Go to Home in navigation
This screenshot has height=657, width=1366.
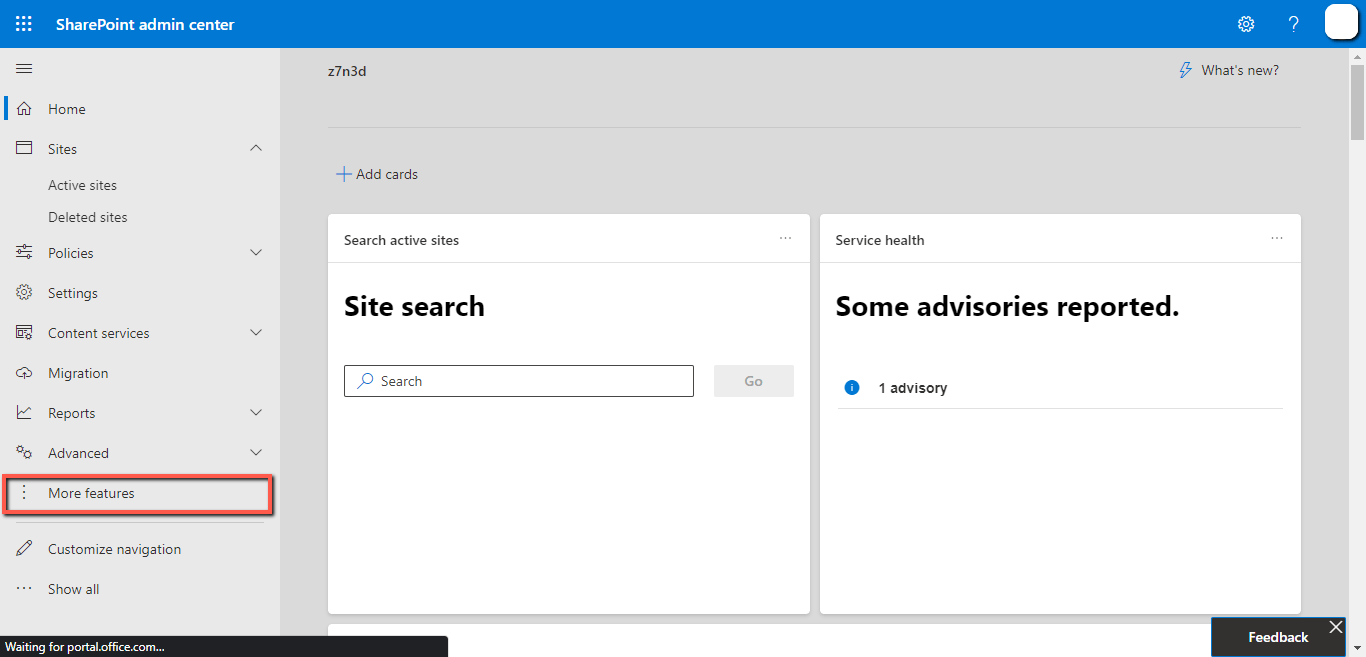coord(140,109)
